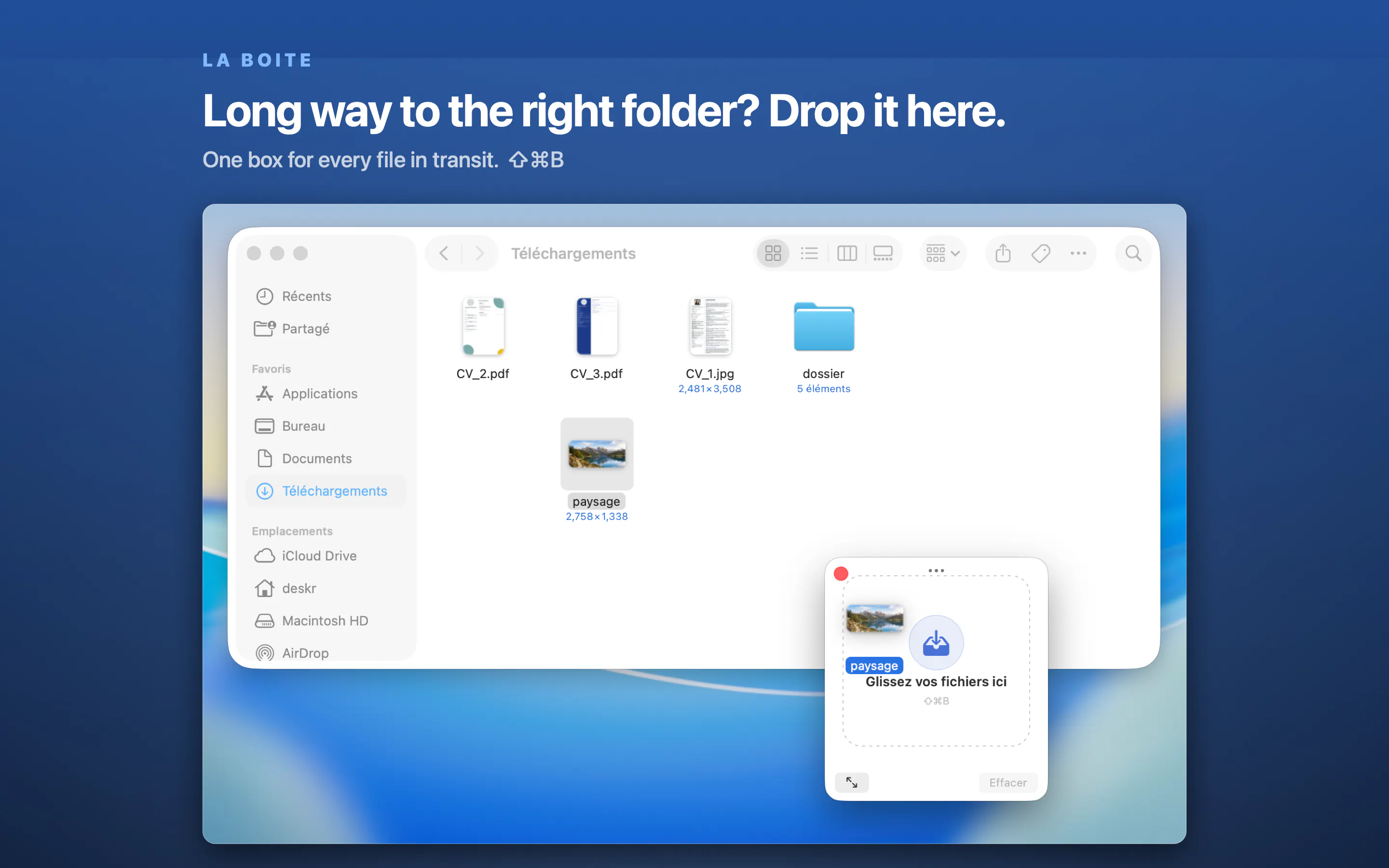Click the dossier folder name

pyautogui.click(x=824, y=374)
